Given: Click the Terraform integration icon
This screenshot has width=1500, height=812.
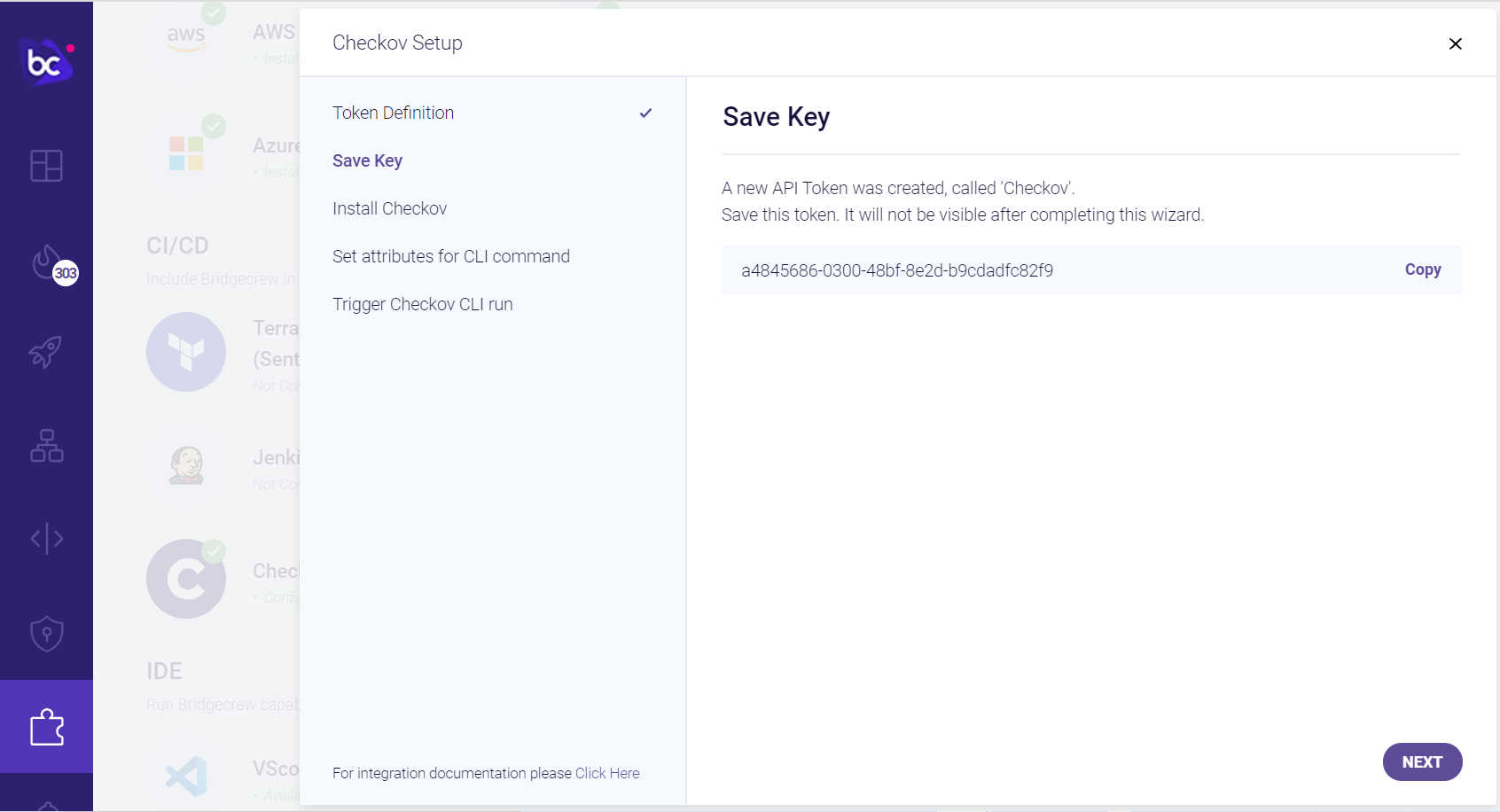Looking at the screenshot, I should [x=186, y=352].
